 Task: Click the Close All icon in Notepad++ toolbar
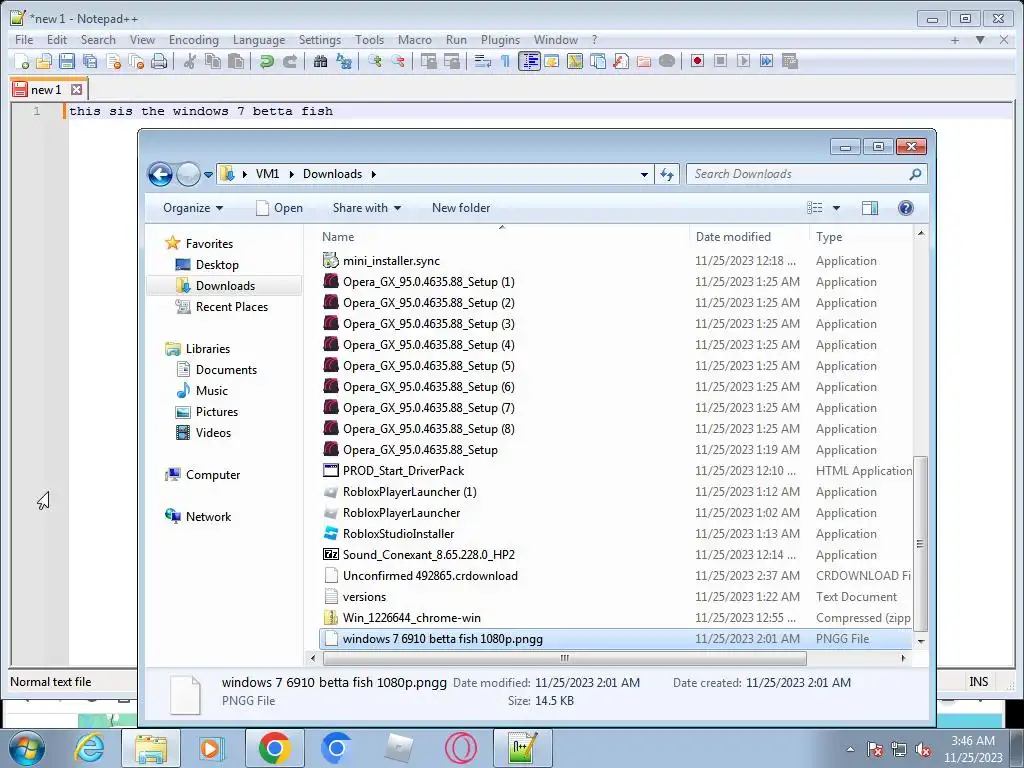click(x=136, y=61)
